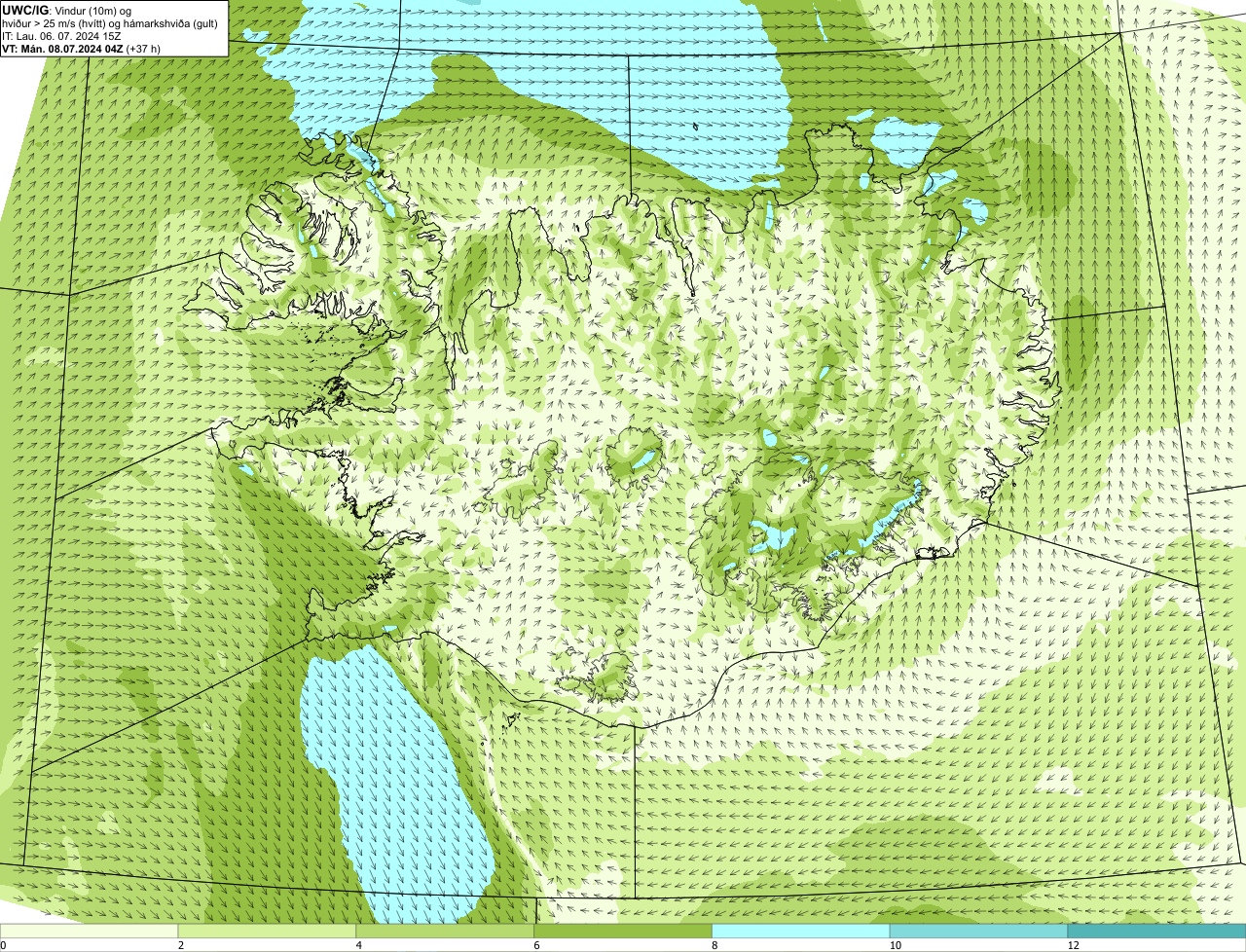Viewport: 1246px width, 952px height.
Task: Pick the medium green 4–6 colorbar segment
Action: click(x=446, y=932)
